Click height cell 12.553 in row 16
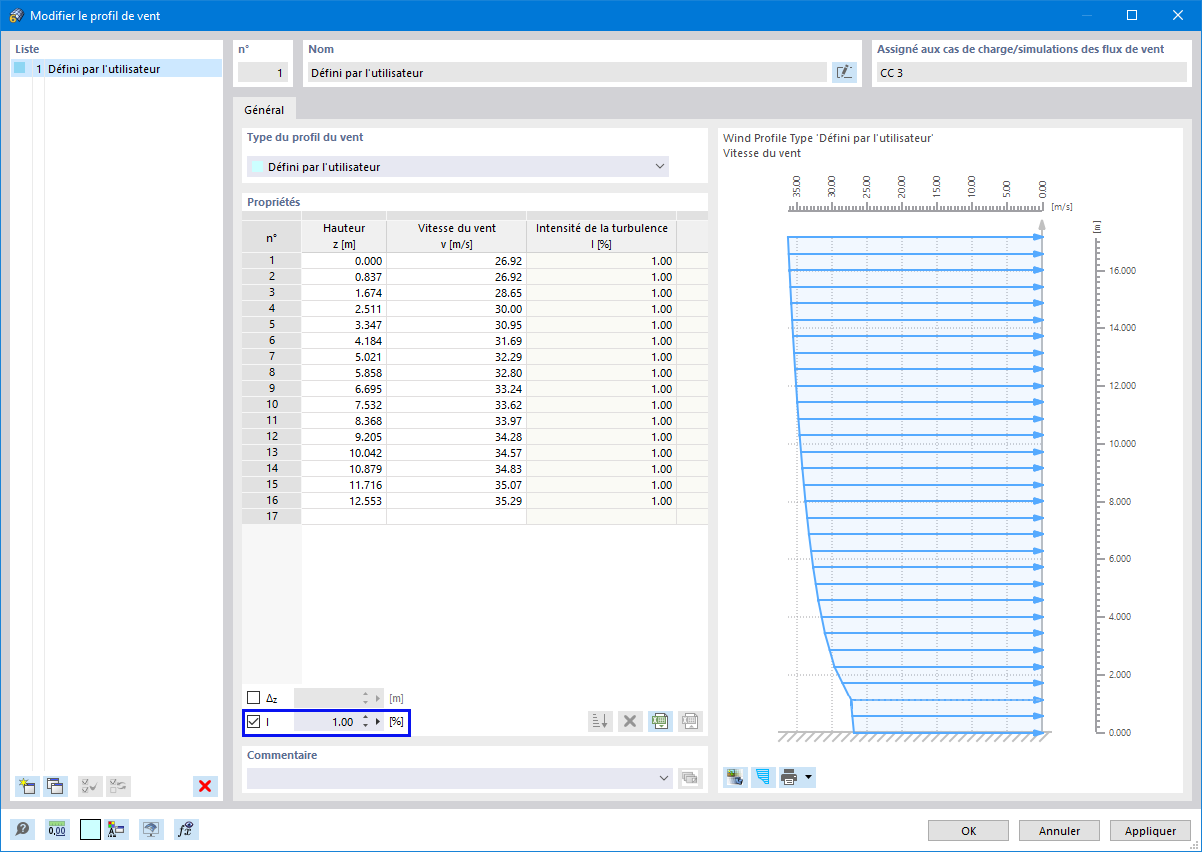 click(344, 500)
